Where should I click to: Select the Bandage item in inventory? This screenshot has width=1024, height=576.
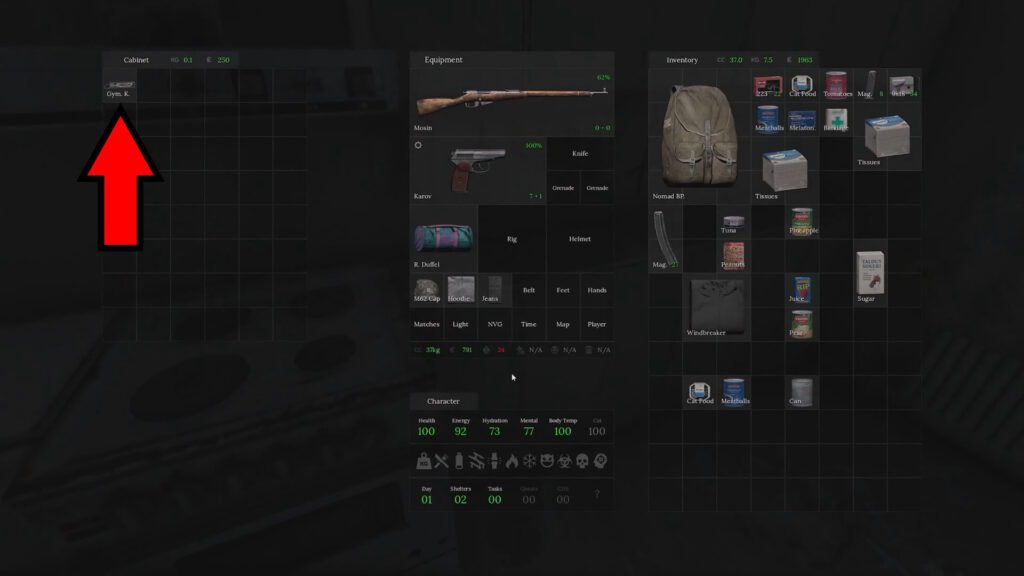pyautogui.click(x=836, y=120)
